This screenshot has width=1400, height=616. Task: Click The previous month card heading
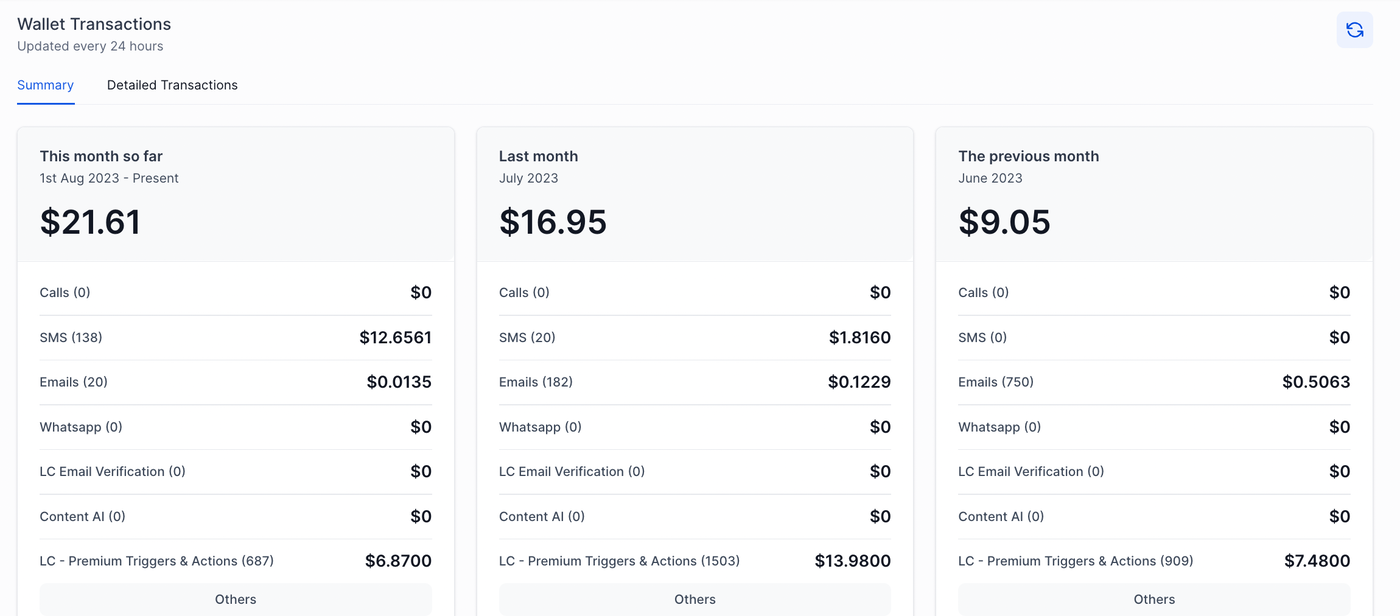tap(1028, 156)
